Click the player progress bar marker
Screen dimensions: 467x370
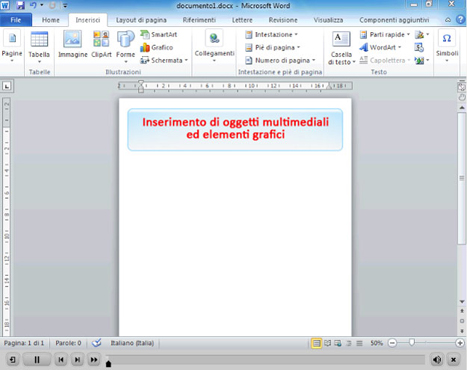coord(108,364)
